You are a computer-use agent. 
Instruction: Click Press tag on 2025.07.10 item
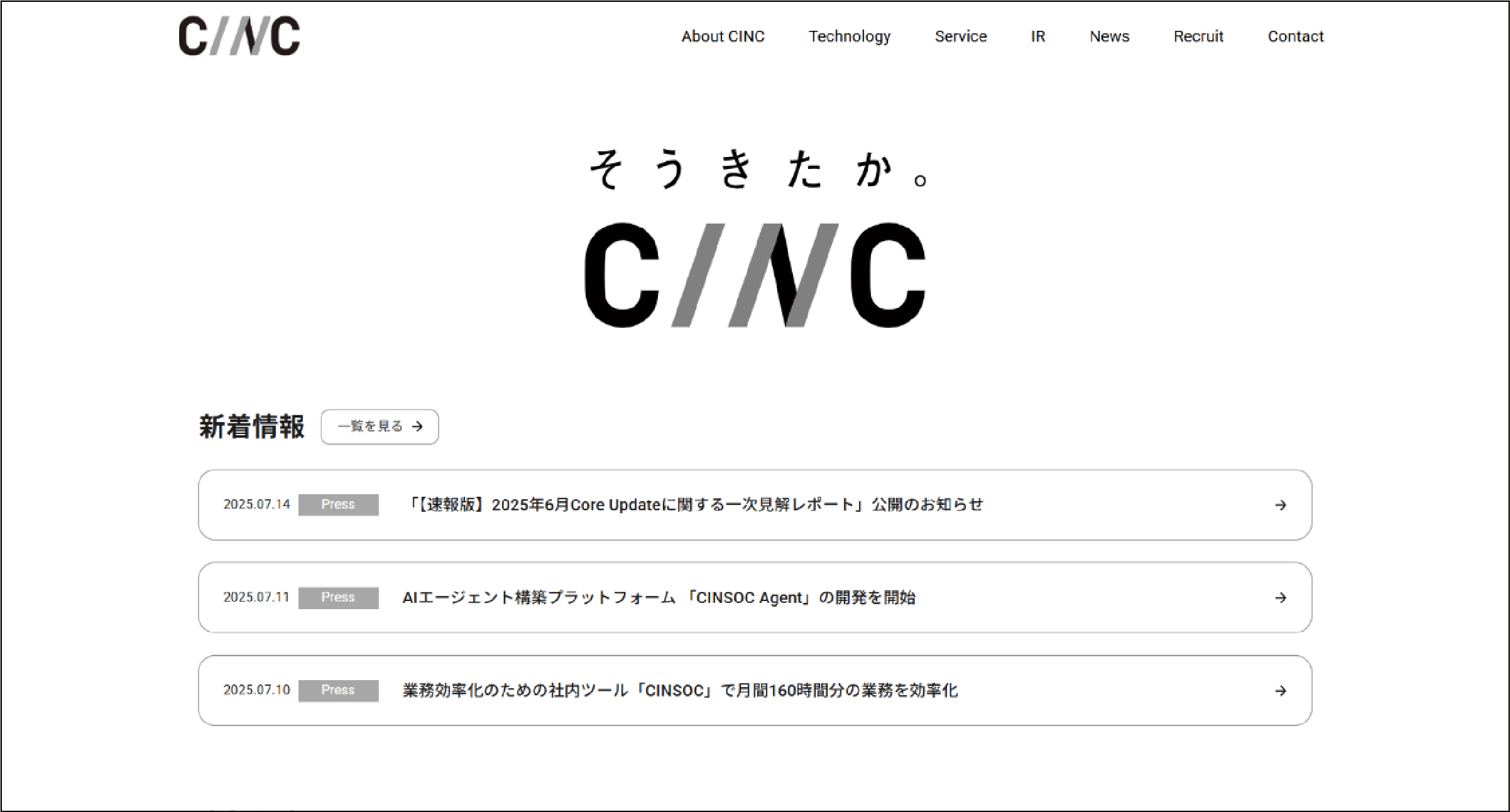(x=338, y=690)
